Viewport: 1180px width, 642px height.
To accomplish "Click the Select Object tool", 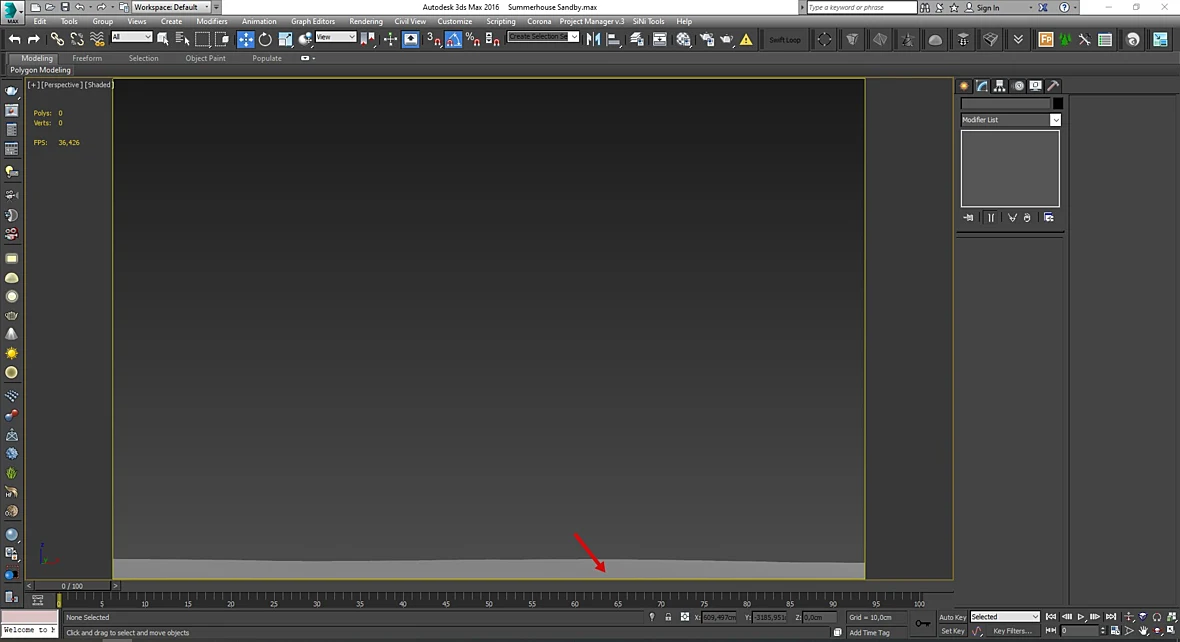I will pos(163,39).
